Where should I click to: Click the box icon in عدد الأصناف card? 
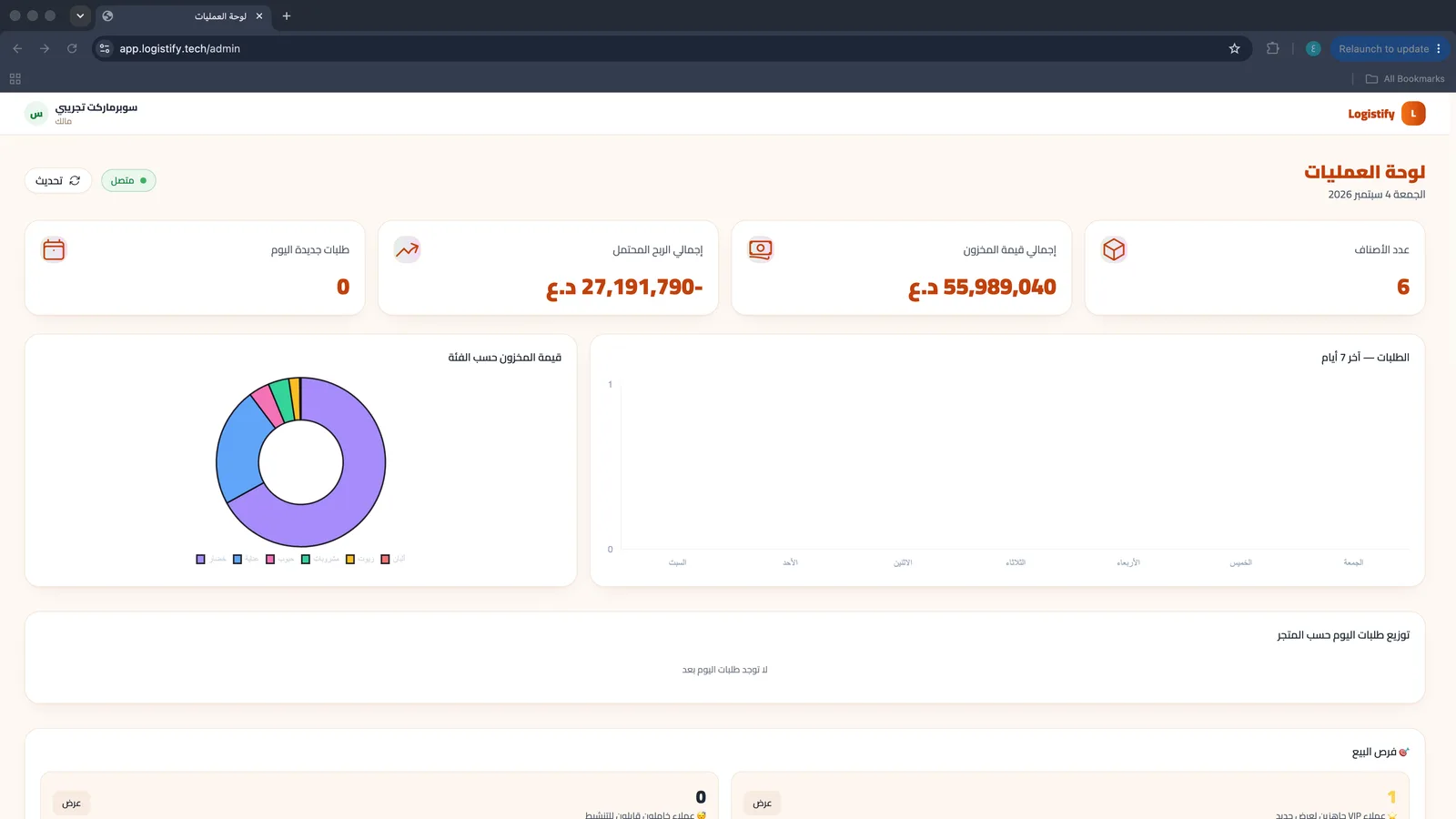point(1114,249)
